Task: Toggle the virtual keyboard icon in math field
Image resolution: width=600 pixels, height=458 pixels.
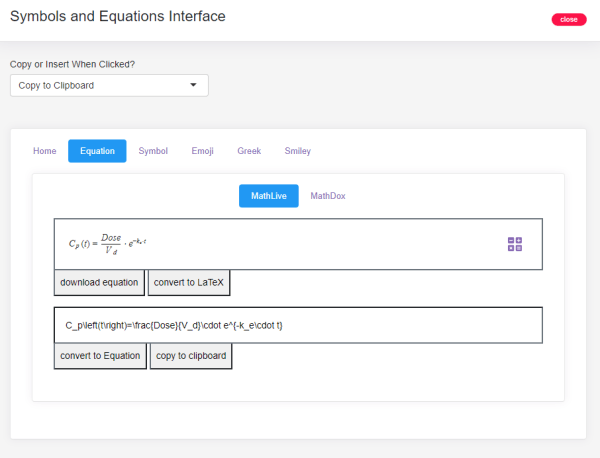Action: (x=515, y=244)
